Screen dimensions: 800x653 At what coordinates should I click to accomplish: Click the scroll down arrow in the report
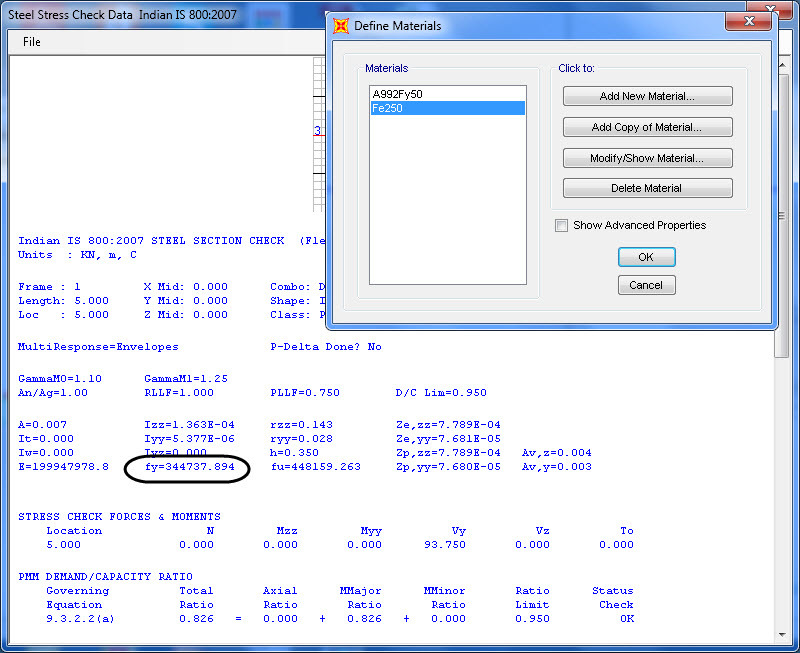coord(782,635)
